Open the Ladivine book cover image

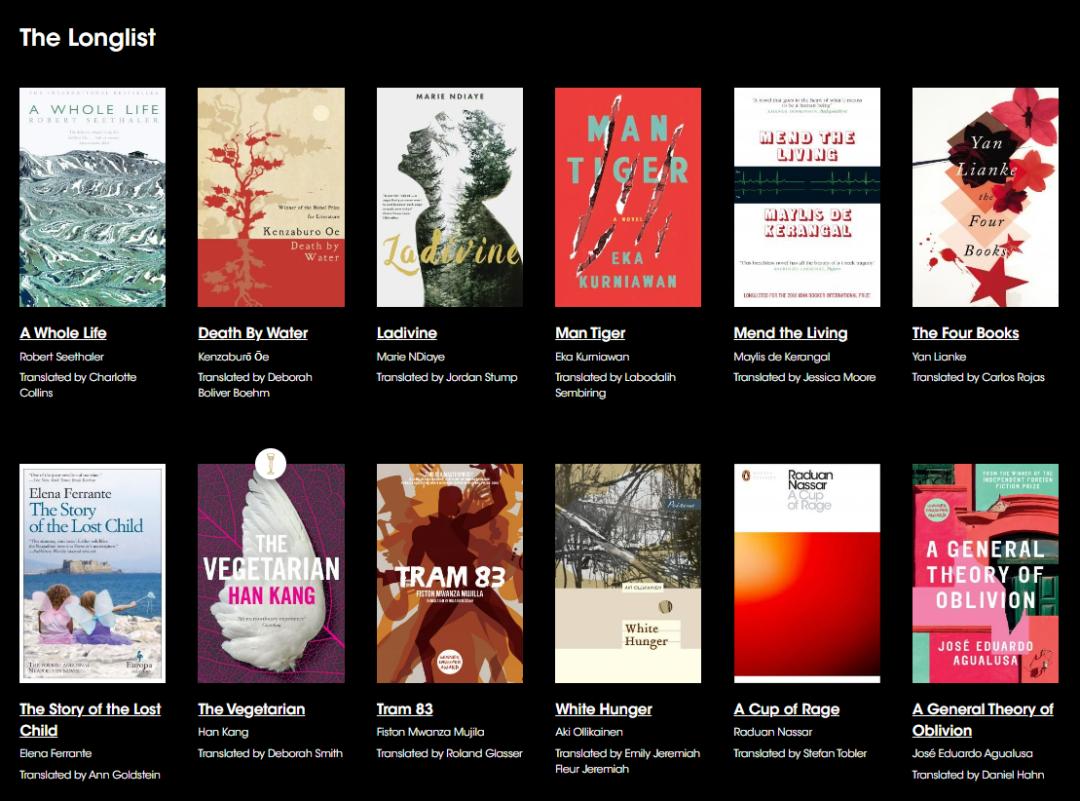450,197
